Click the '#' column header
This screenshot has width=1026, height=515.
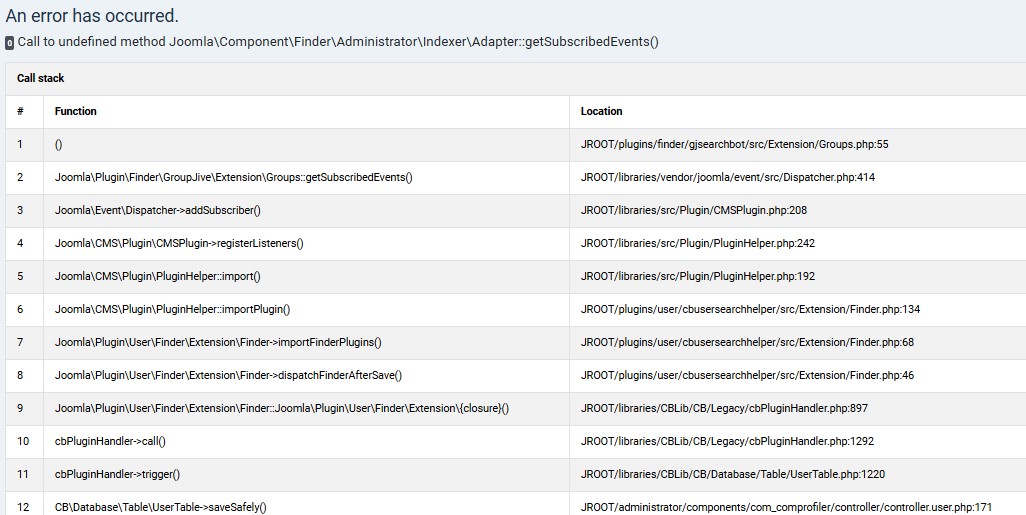(x=20, y=111)
